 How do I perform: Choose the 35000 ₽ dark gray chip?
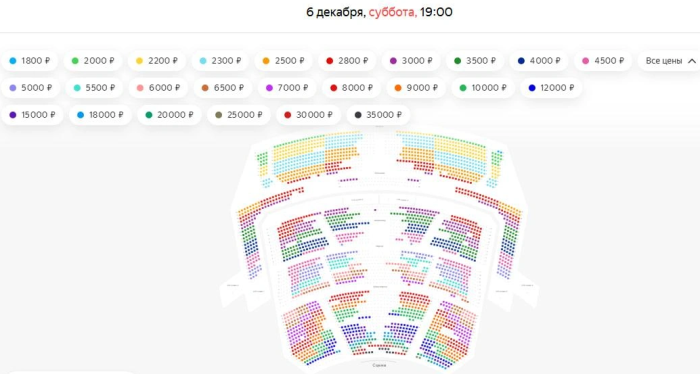coord(378,115)
